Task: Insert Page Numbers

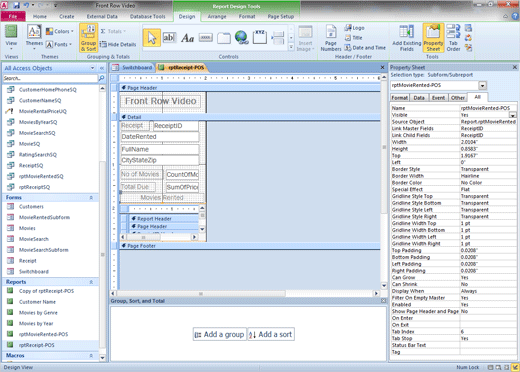Action: (331, 38)
